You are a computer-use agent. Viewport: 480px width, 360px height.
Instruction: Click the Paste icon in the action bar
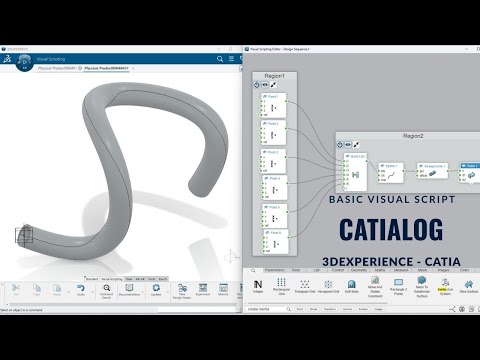click(57, 288)
